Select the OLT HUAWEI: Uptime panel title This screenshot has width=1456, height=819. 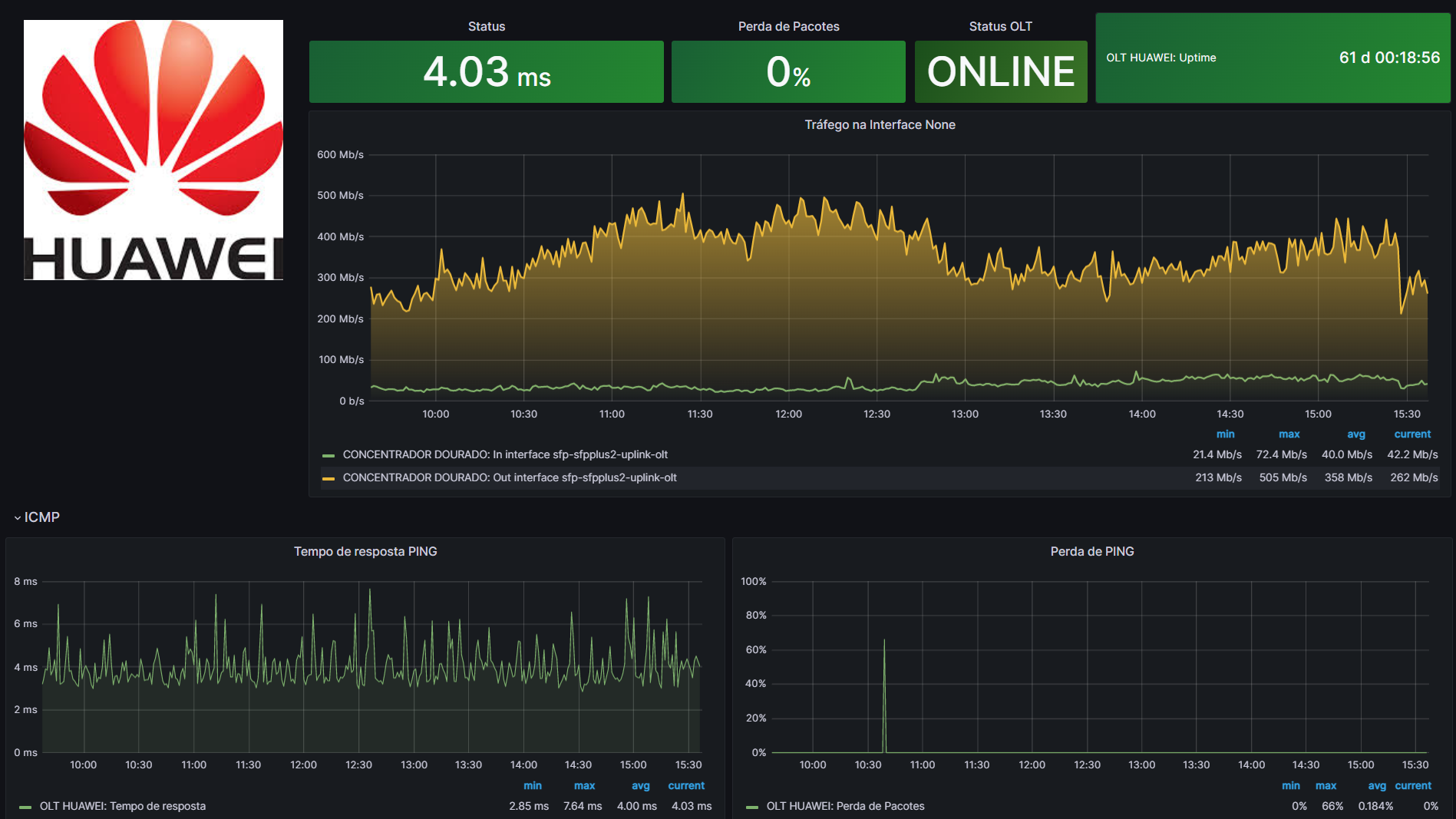point(1161,57)
